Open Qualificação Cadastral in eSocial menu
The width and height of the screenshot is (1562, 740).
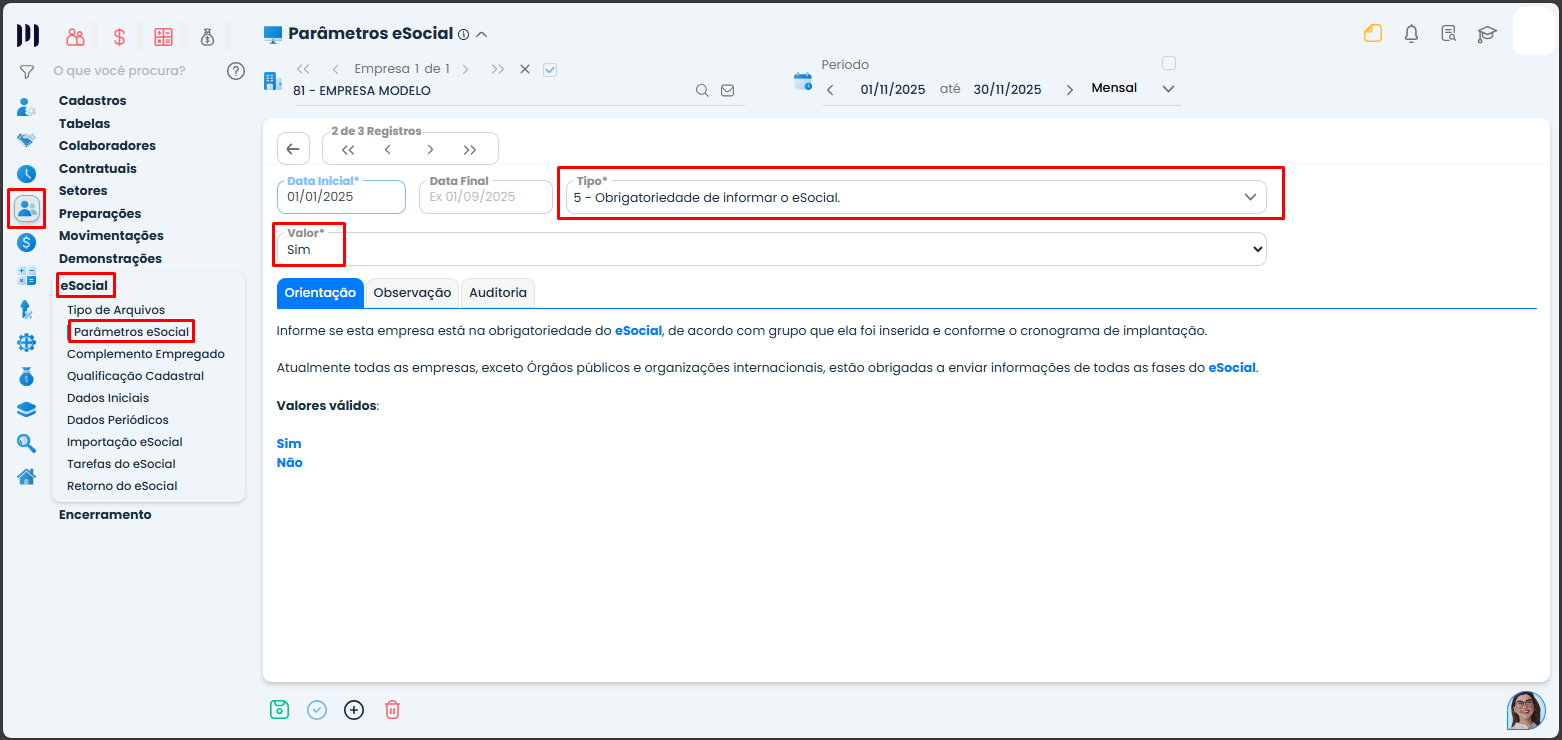point(135,376)
